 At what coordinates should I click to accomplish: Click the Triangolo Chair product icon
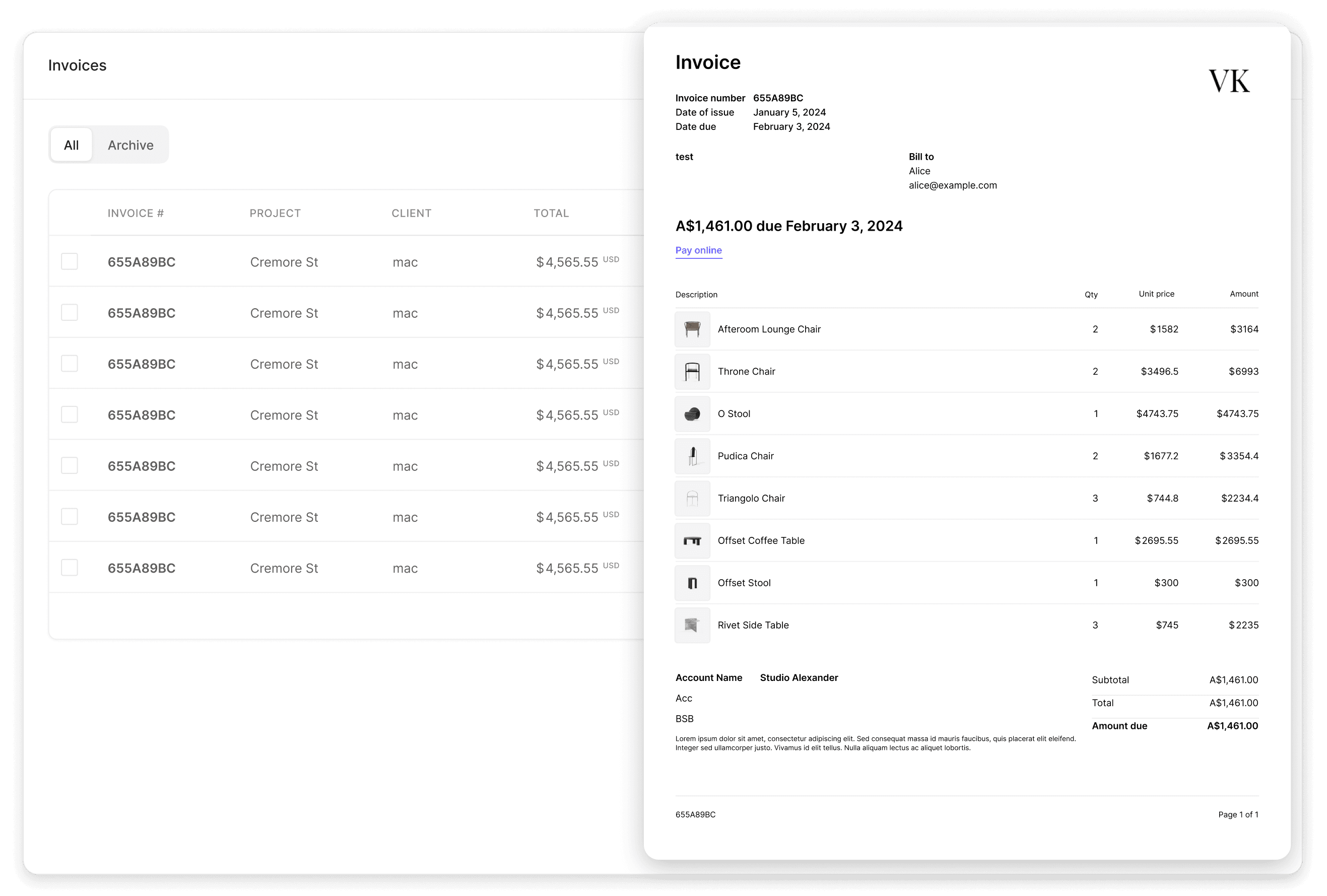692,498
